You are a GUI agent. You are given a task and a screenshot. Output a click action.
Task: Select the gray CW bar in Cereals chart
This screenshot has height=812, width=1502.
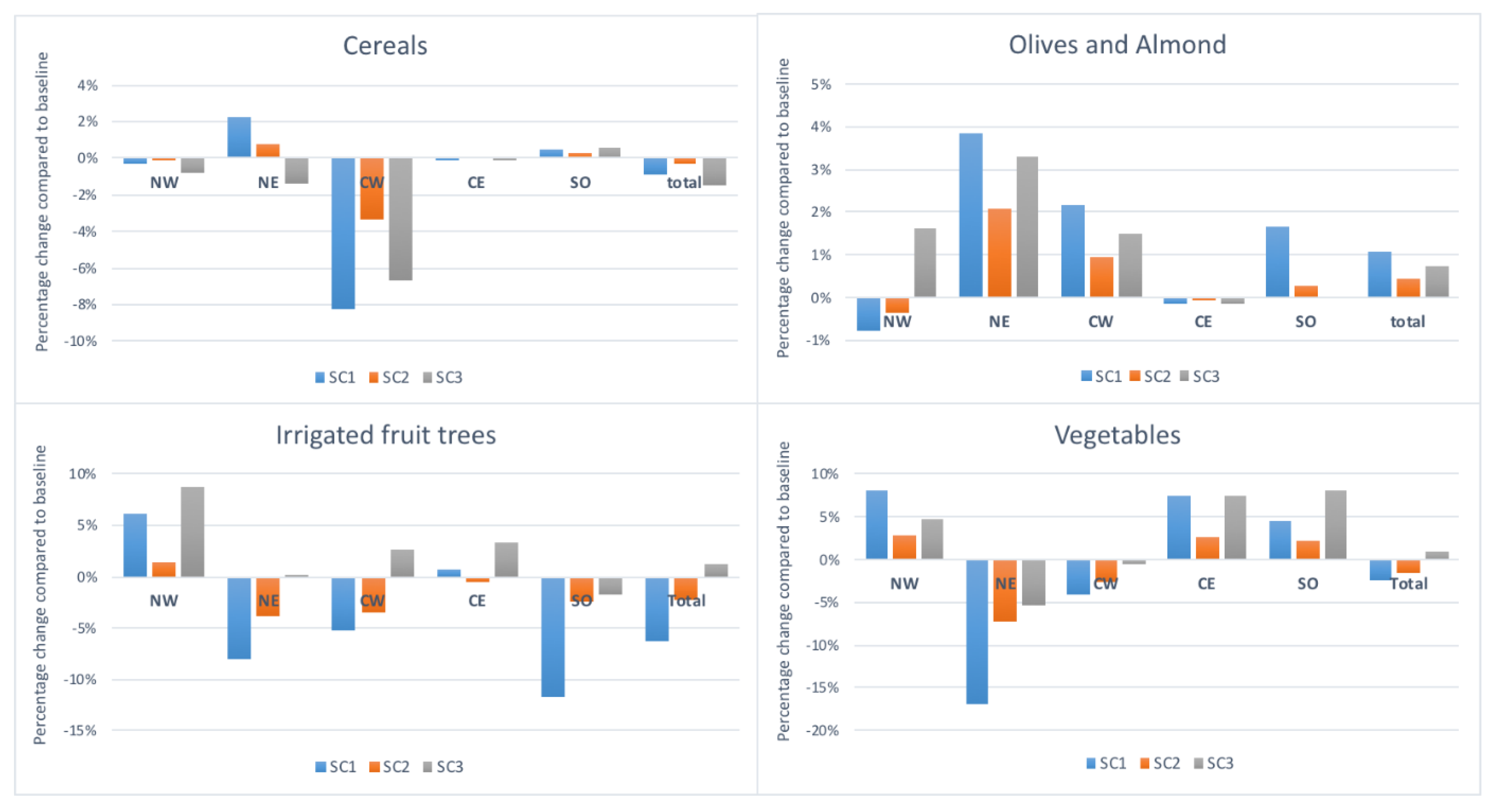(401, 219)
